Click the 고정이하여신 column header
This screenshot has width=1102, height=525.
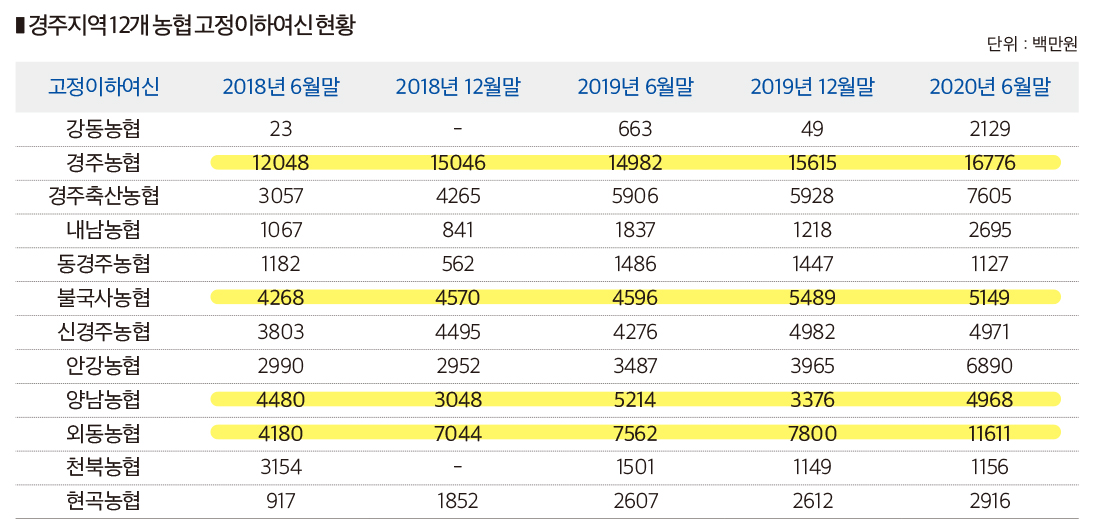point(104,87)
